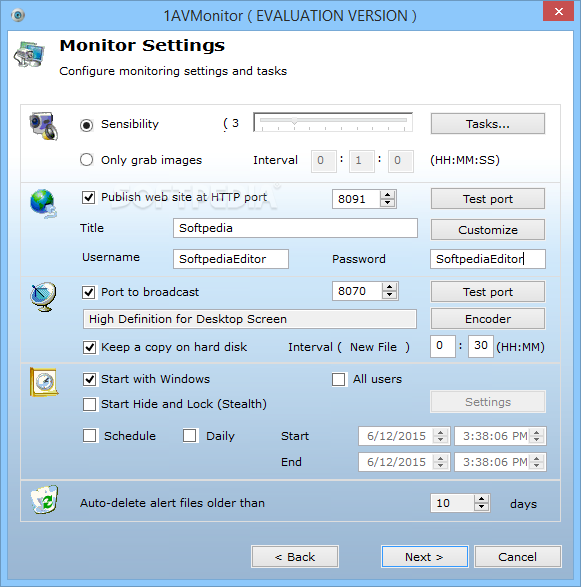
Task: Click the Monitor Settings header computer icon
Action: point(29,54)
